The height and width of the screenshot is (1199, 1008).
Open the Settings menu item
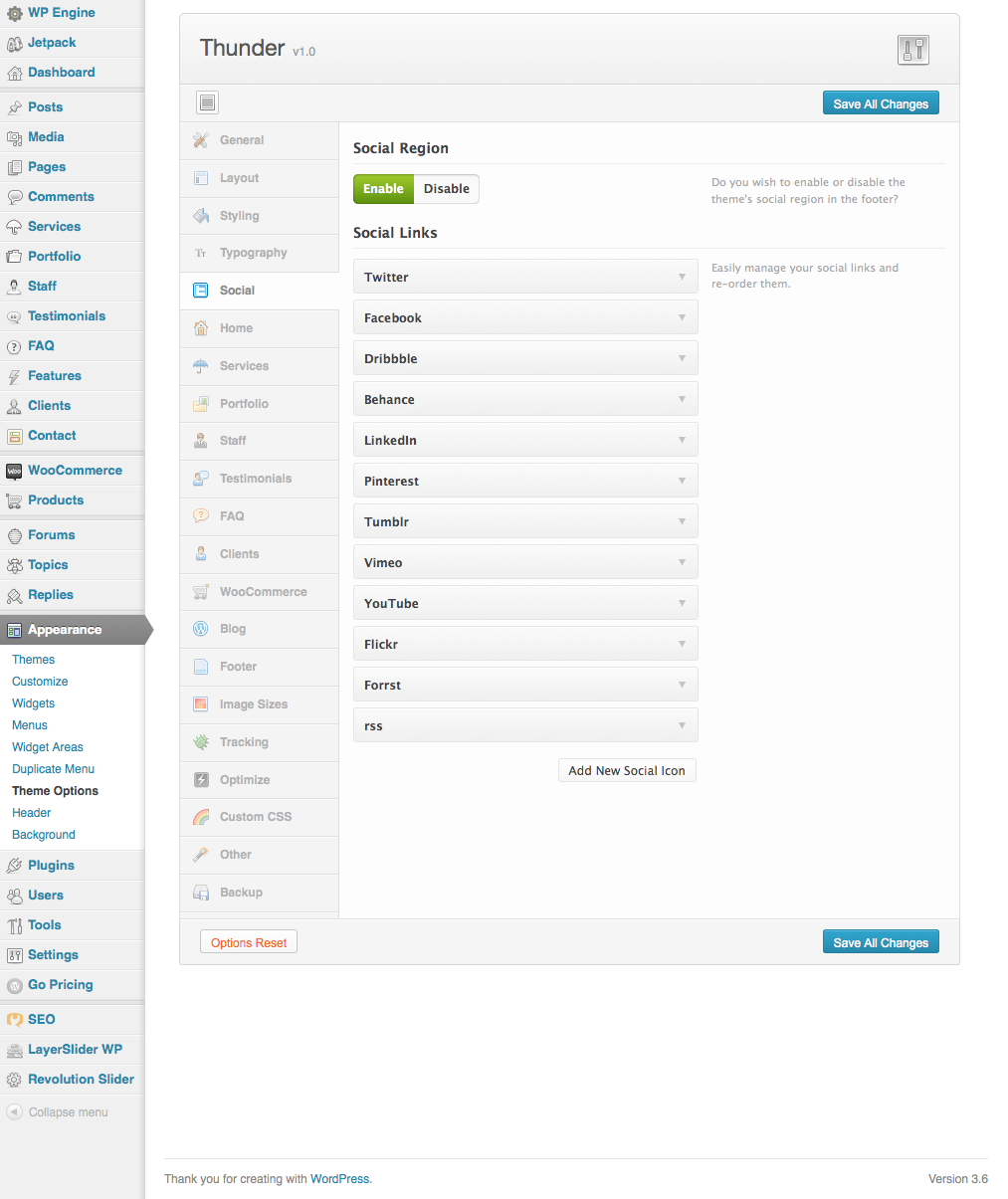click(53, 955)
